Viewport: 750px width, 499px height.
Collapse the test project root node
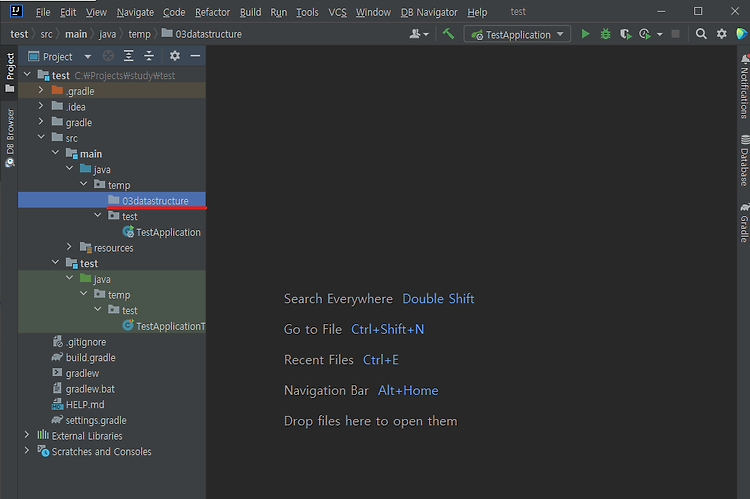tap(27, 75)
